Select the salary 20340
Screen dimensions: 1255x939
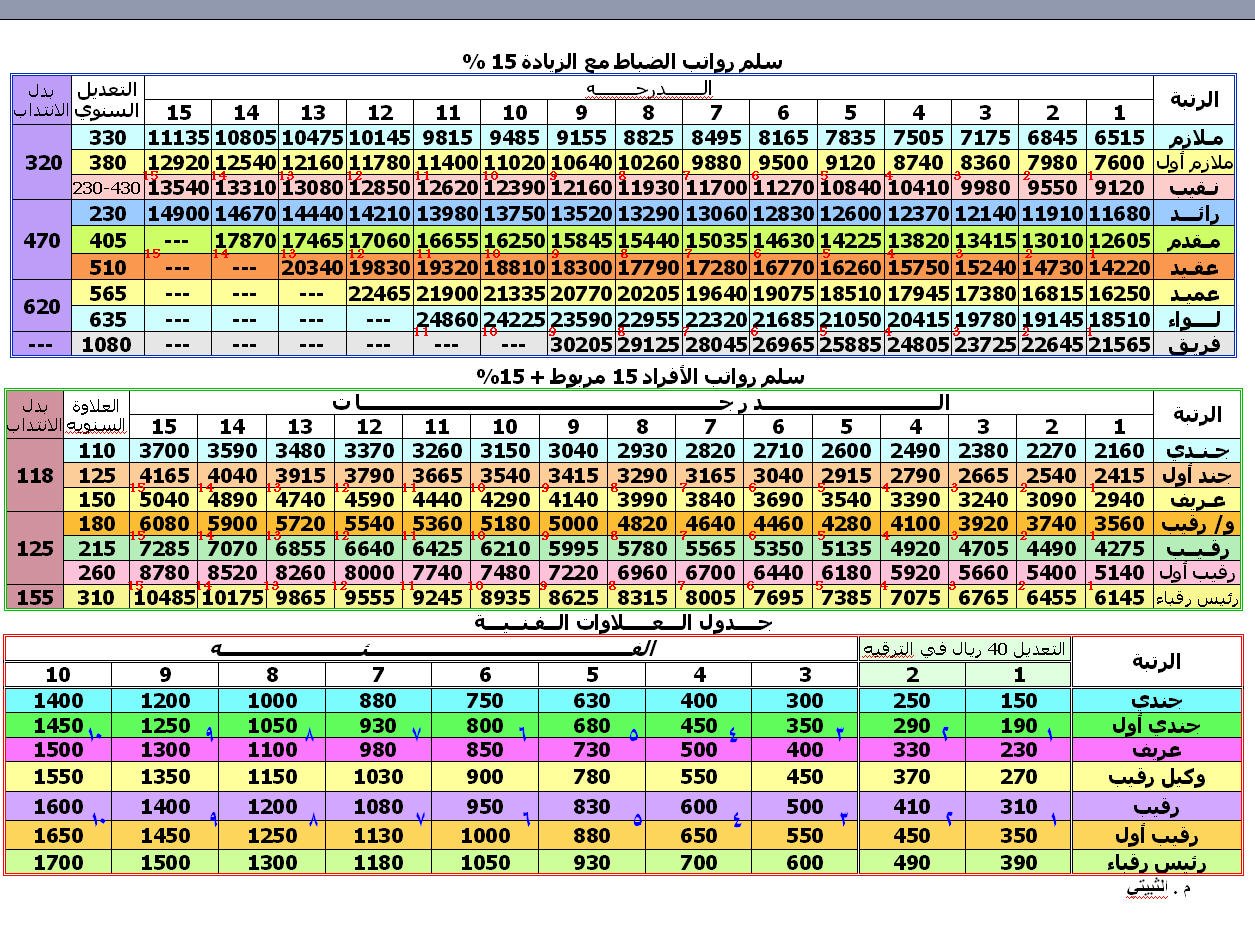coord(313,268)
